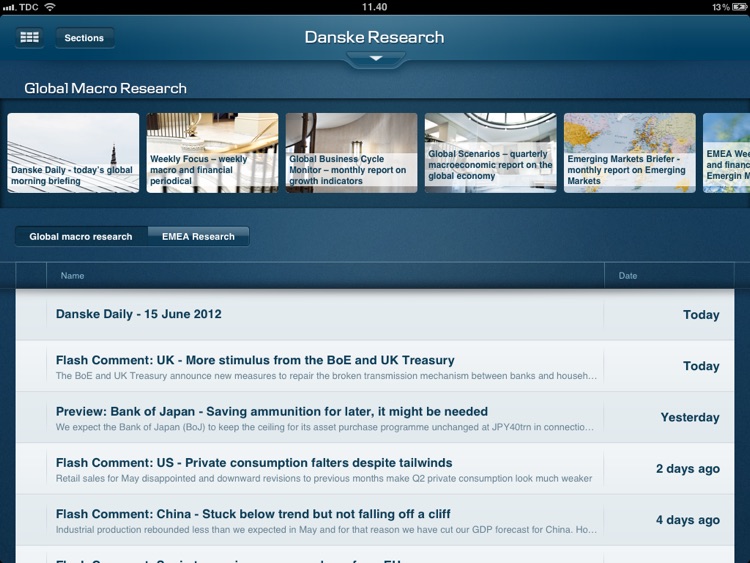Image resolution: width=750 pixels, height=563 pixels.
Task: Click the '2 days ago' date cell
Action: click(688, 469)
